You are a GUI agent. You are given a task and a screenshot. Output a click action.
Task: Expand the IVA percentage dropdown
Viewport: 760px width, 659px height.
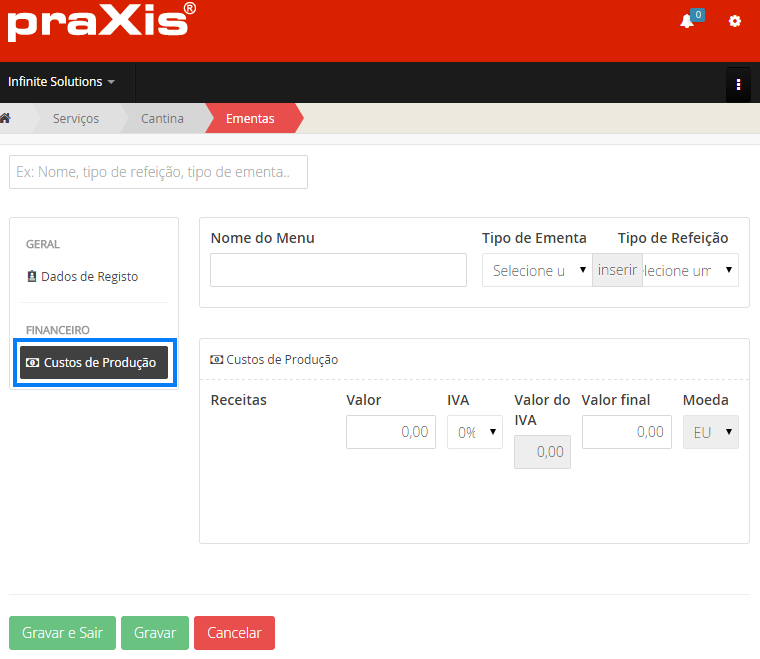474,432
